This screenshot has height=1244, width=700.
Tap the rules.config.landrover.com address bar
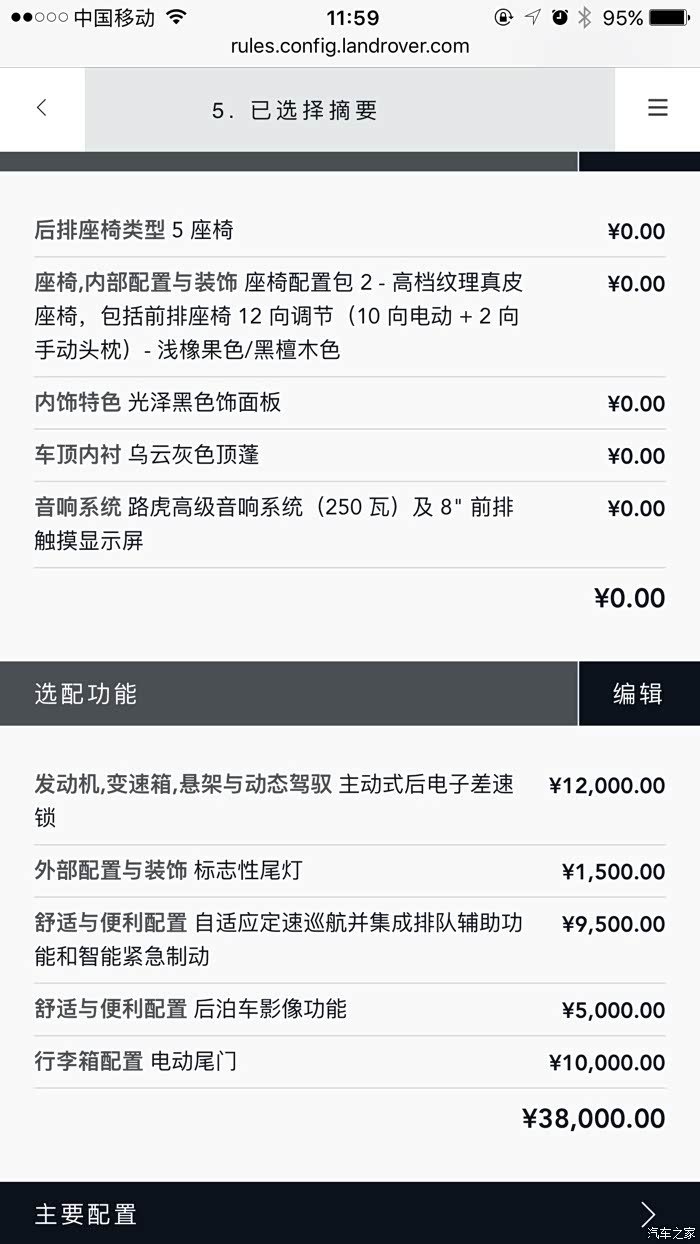[x=349, y=46]
